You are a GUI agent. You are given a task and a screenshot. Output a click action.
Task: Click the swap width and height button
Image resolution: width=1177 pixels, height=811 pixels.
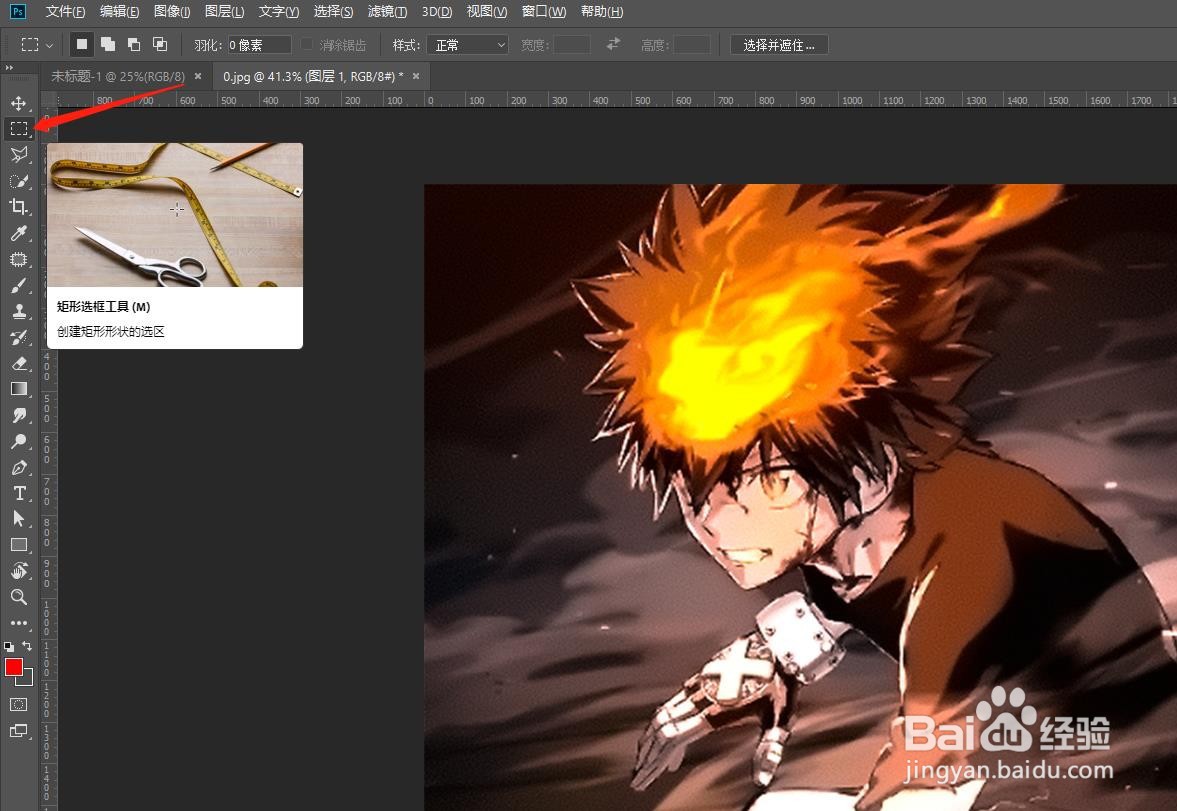click(x=613, y=44)
